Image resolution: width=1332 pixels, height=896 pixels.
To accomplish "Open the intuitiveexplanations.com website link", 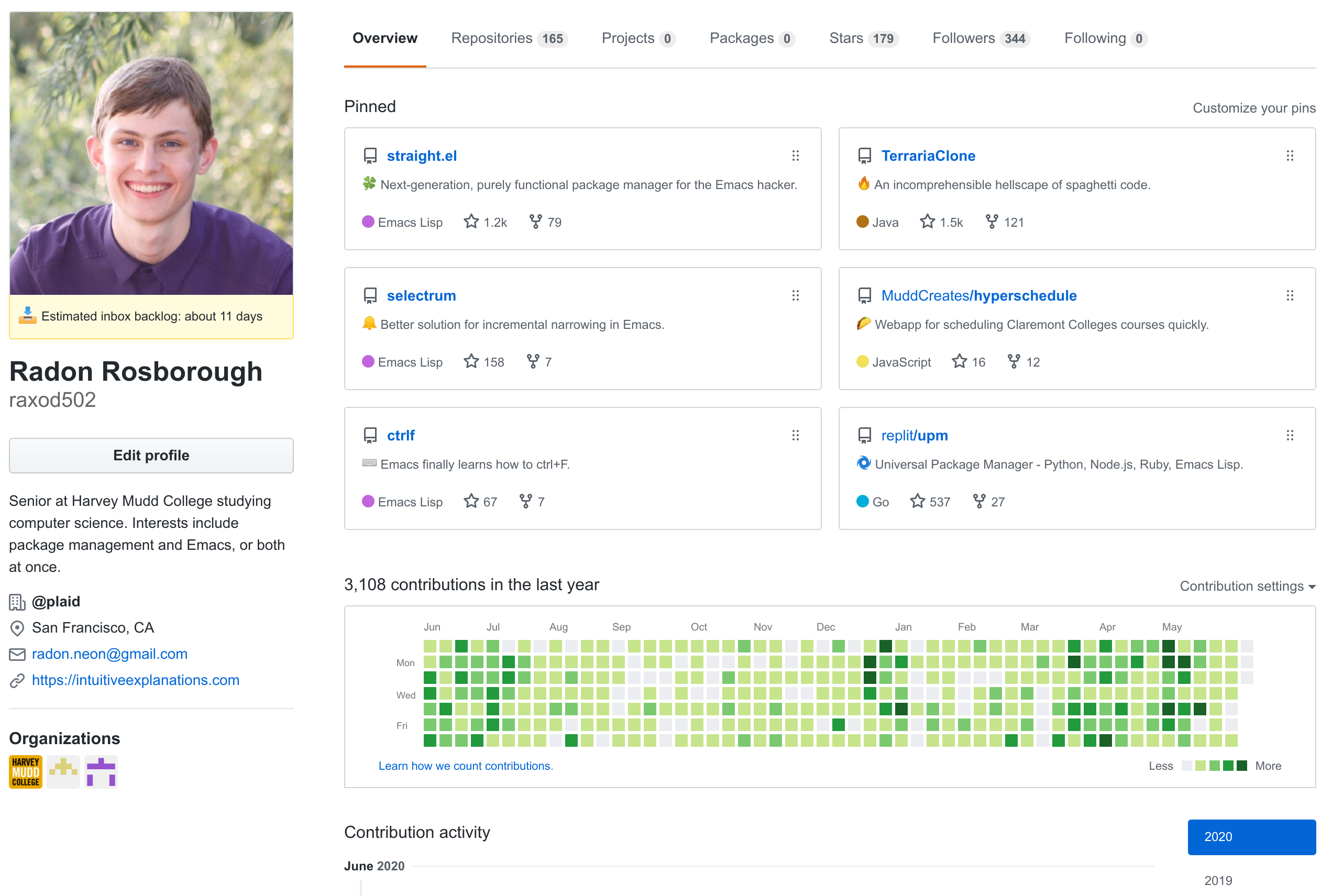I will point(136,680).
